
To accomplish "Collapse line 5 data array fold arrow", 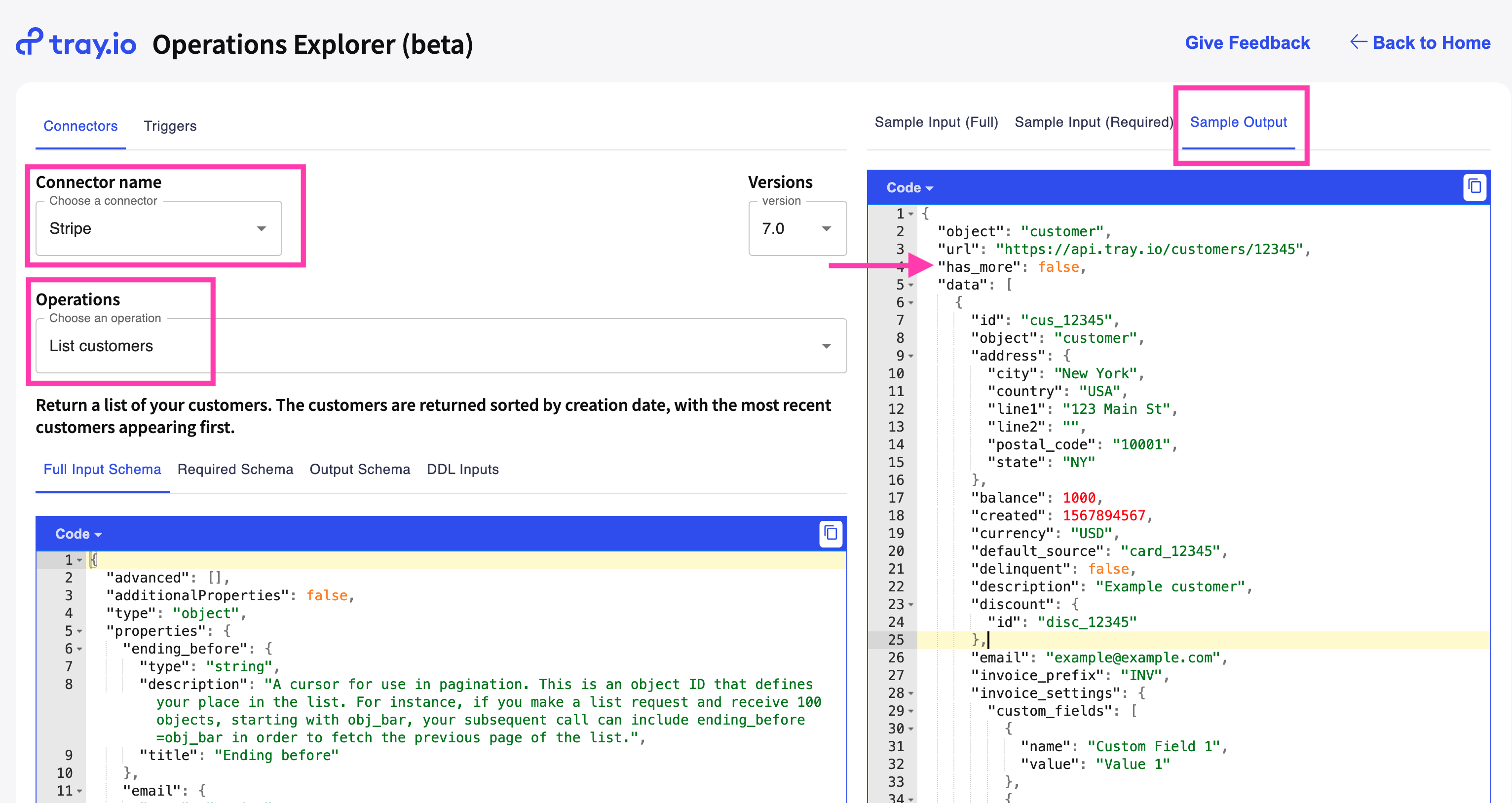I will pyautogui.click(x=911, y=285).
